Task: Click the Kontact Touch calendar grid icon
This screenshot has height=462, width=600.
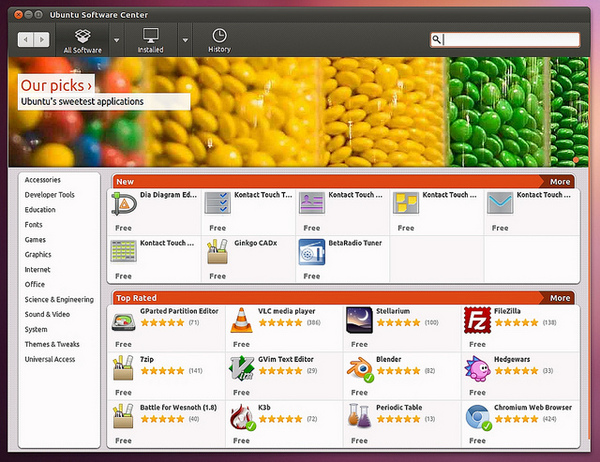Action: pos(123,251)
